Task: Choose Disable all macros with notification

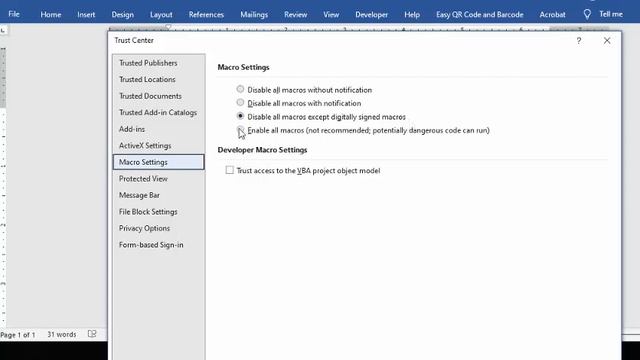Action: [240, 102]
